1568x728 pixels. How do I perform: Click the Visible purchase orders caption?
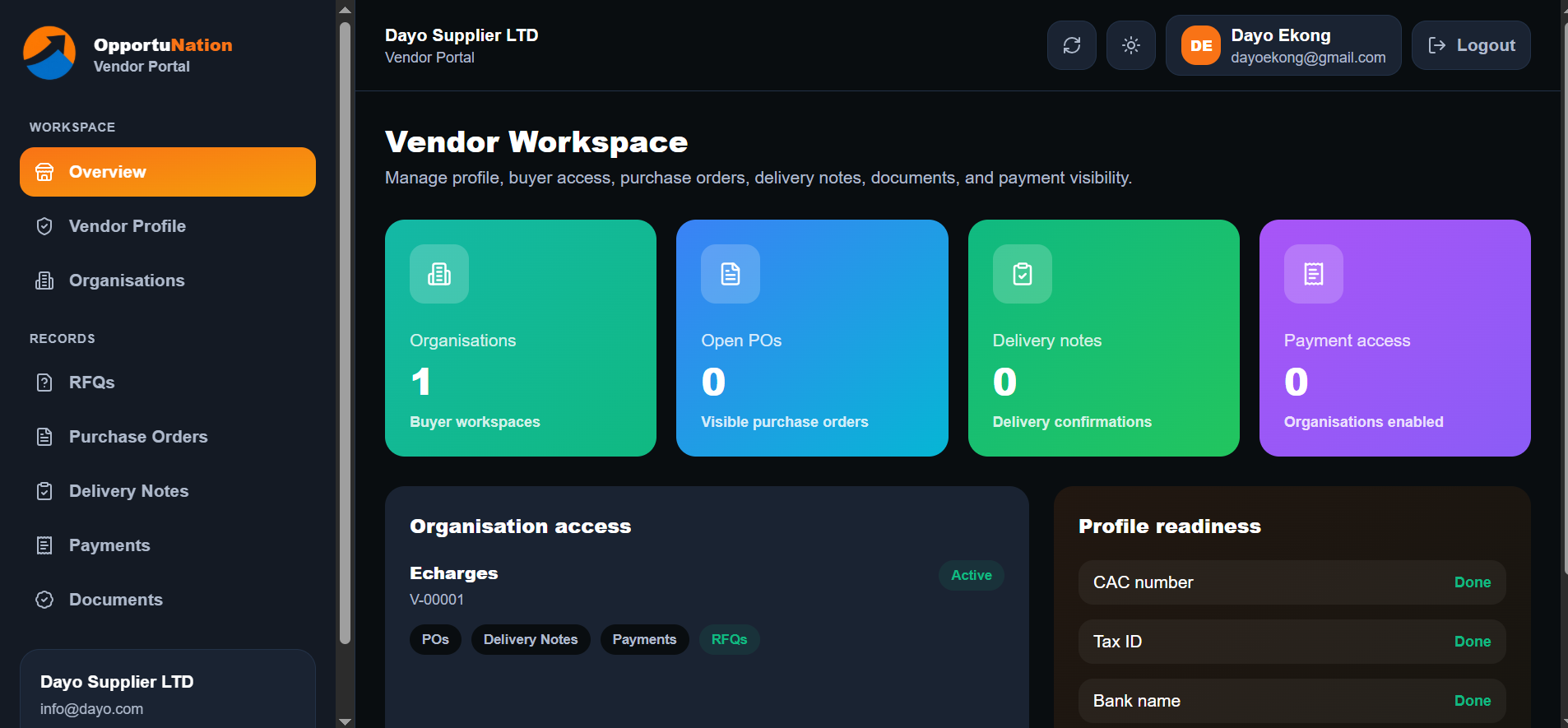[x=785, y=422]
